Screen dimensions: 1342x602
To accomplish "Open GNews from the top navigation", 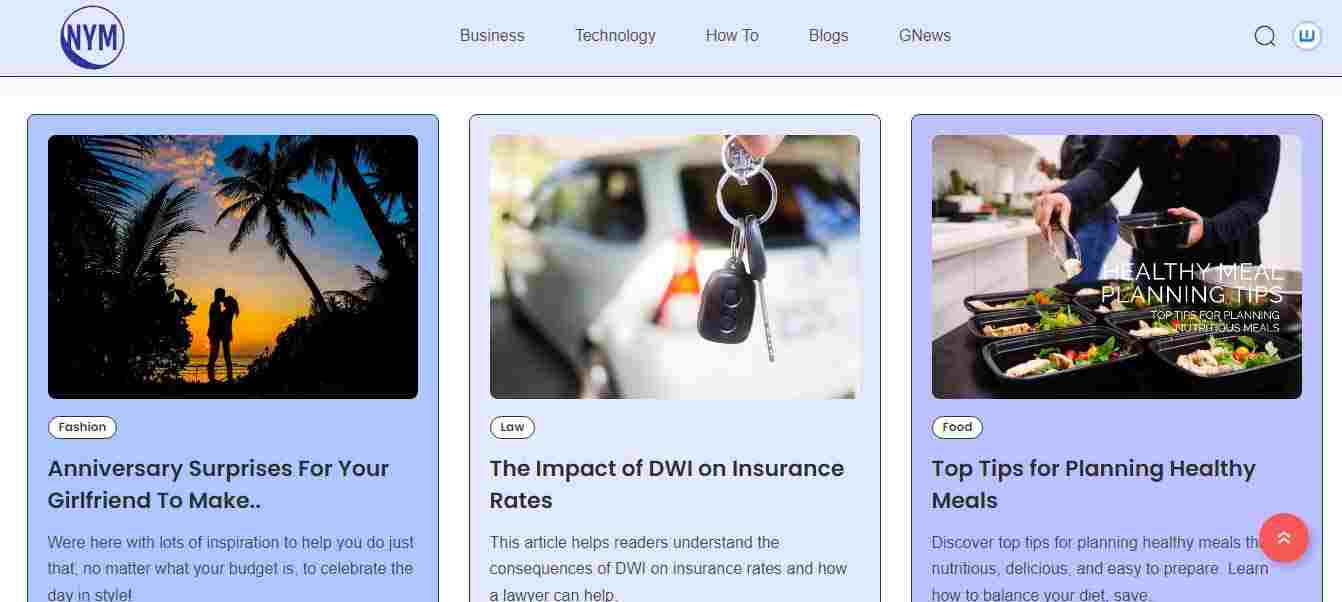I will [x=925, y=35].
